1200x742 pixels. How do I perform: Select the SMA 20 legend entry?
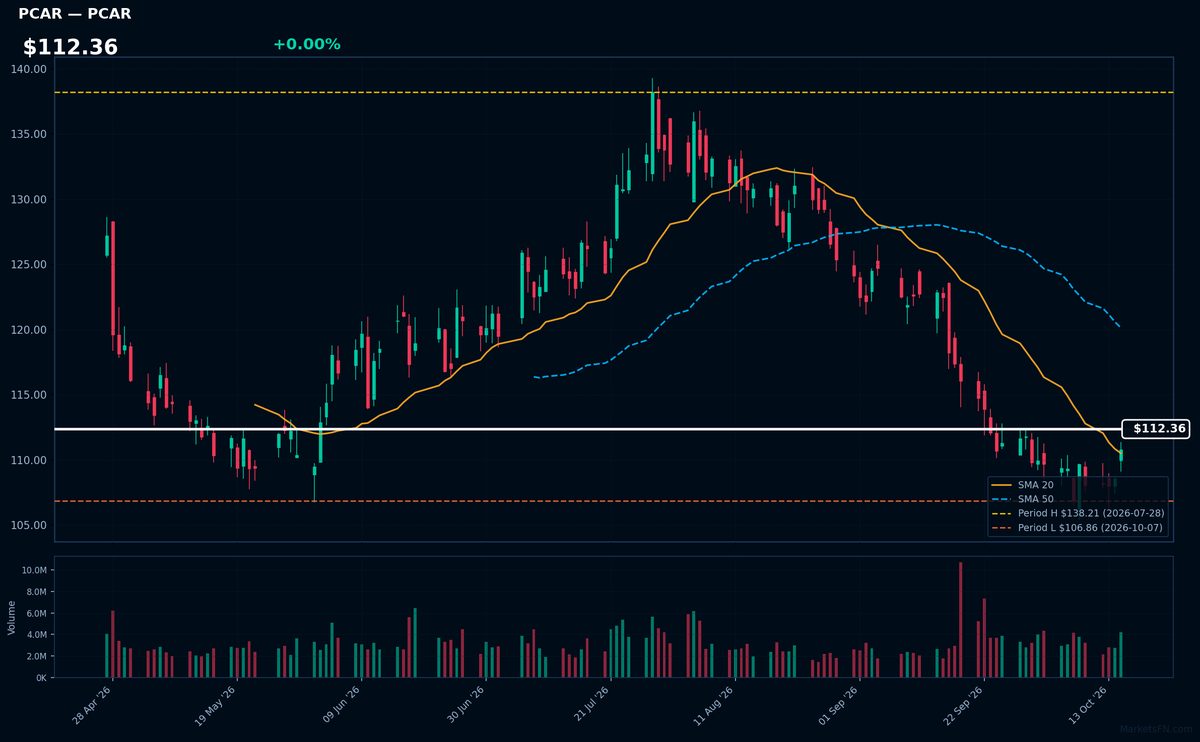(1035, 485)
